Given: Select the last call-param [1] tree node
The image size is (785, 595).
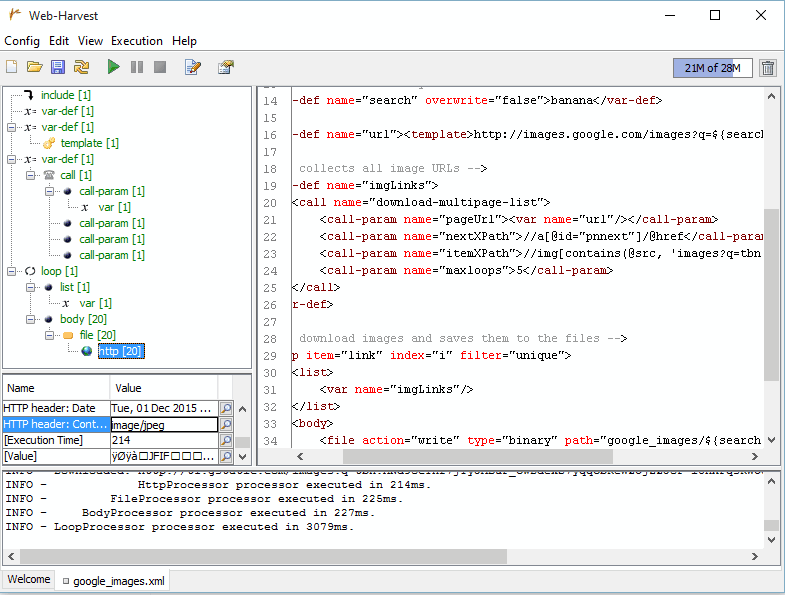Looking at the screenshot, I should point(112,255).
